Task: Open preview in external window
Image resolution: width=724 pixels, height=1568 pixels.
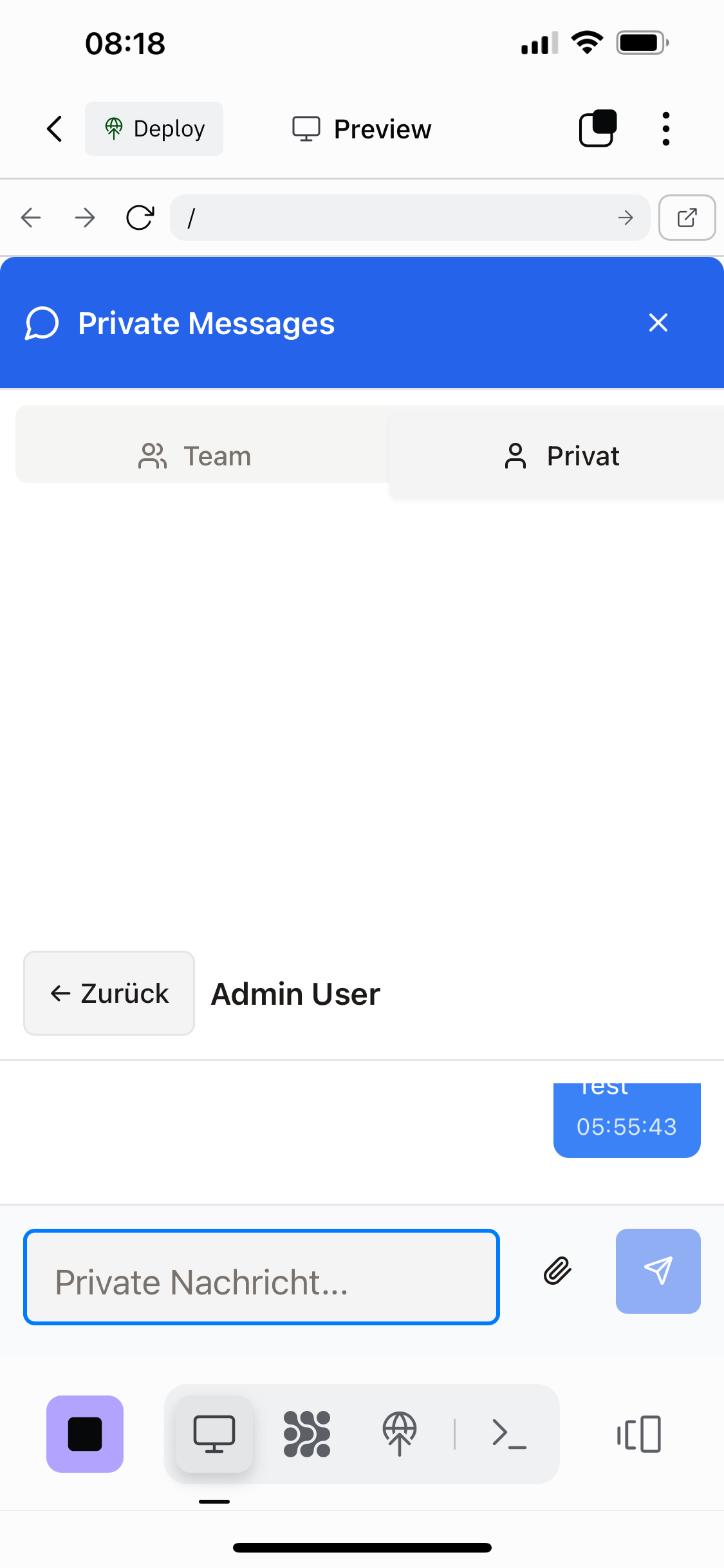Action: click(x=687, y=218)
